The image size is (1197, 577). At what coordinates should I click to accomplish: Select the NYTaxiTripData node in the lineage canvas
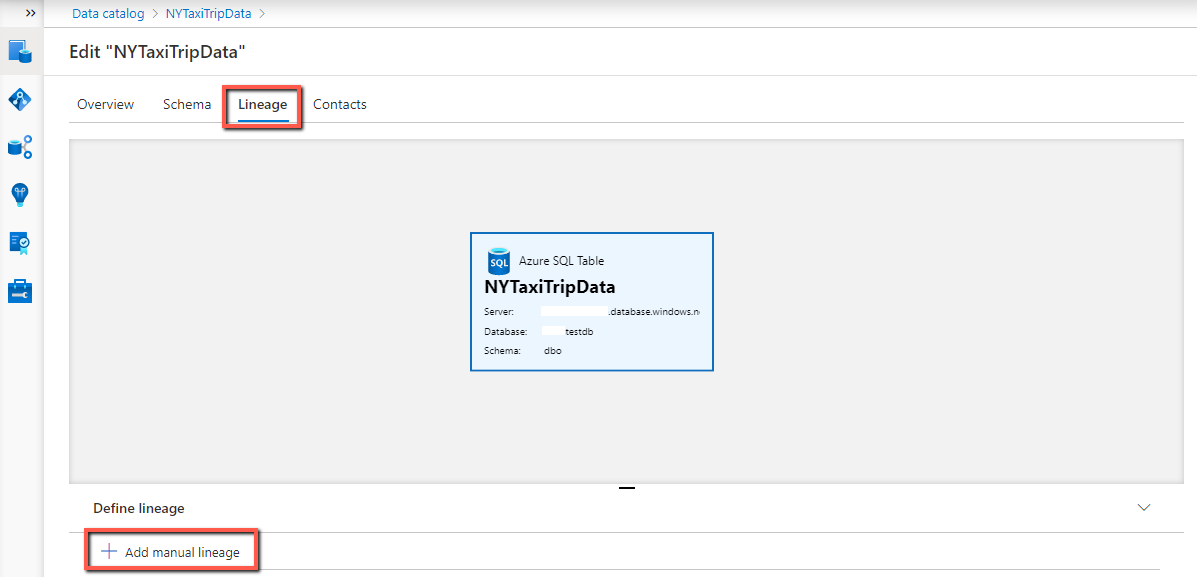click(591, 301)
